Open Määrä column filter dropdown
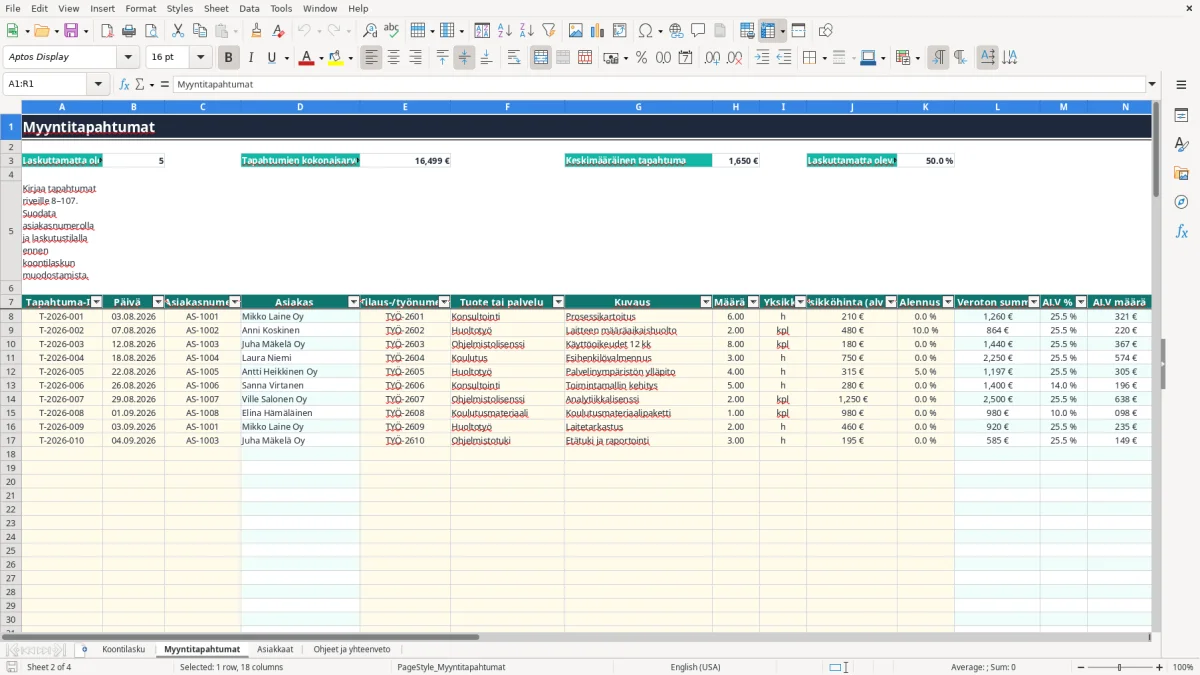1200x675 pixels. (x=753, y=302)
